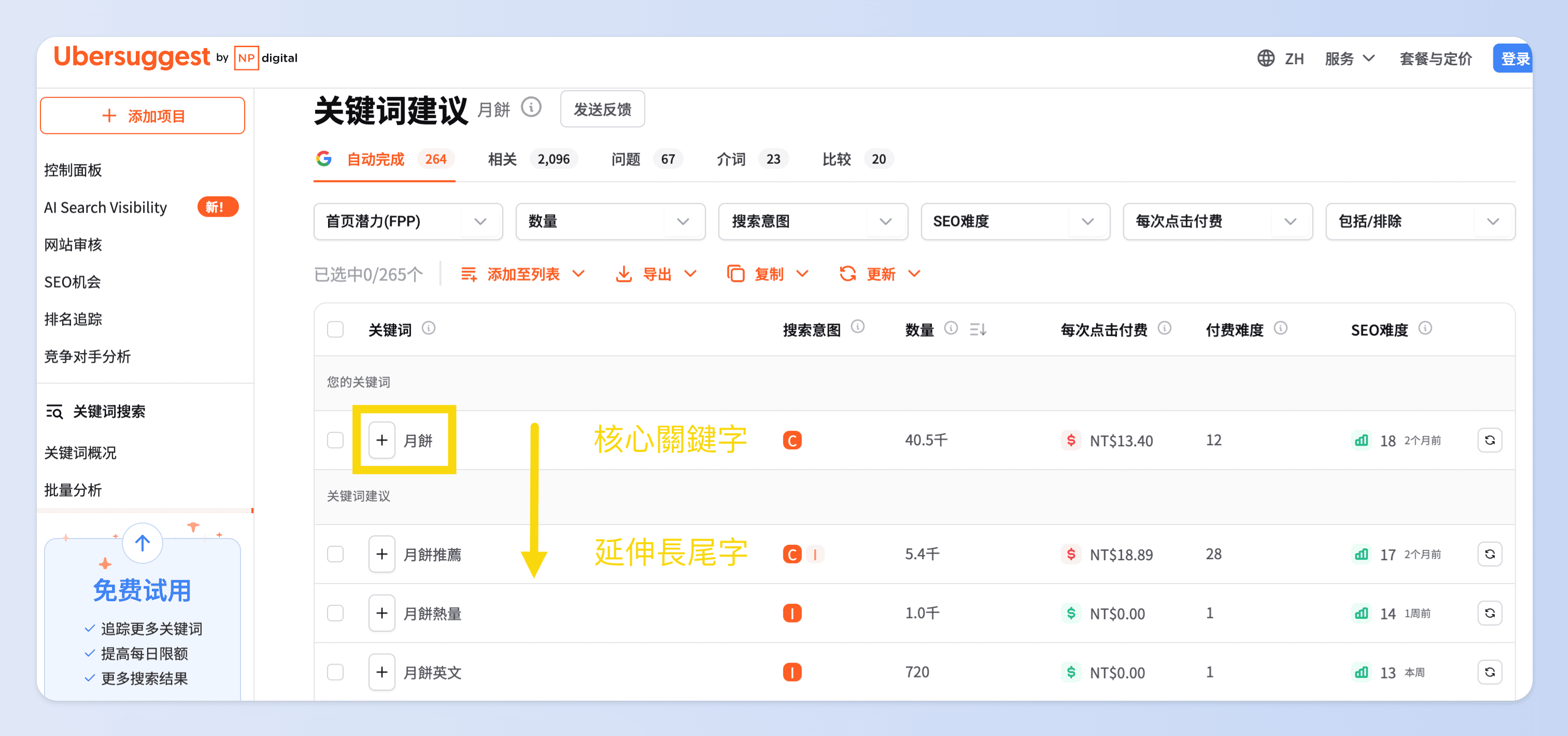Screen dimensions: 1568x736
Task: Click the update refresh icon above the table
Action: tap(849, 274)
